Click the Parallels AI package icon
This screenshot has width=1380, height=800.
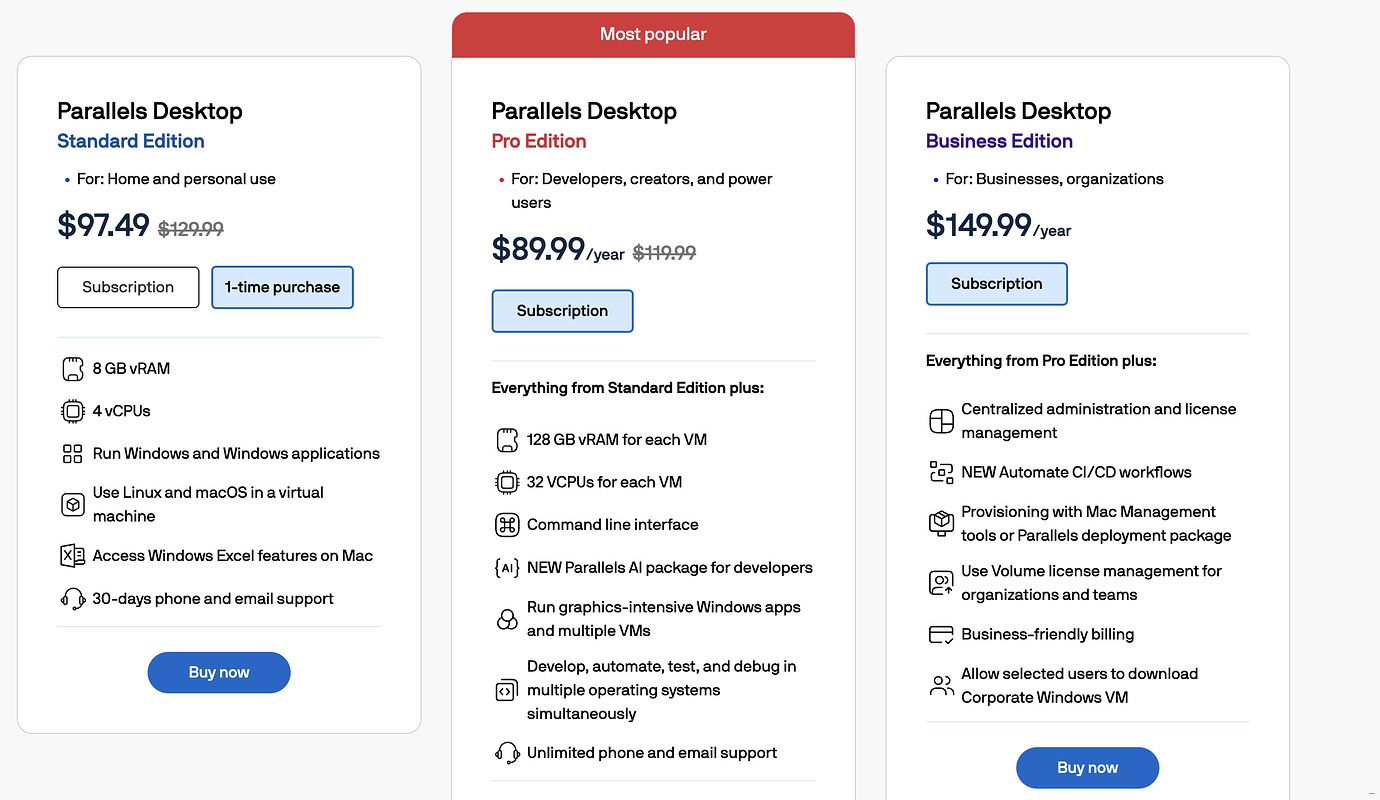[507, 568]
